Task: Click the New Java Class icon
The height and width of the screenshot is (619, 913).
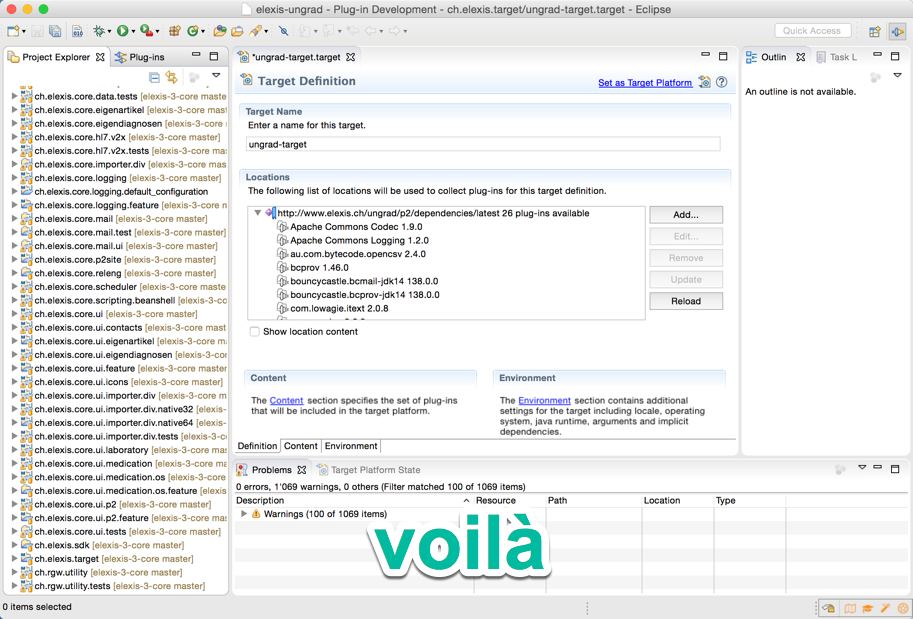Action: pos(193,31)
